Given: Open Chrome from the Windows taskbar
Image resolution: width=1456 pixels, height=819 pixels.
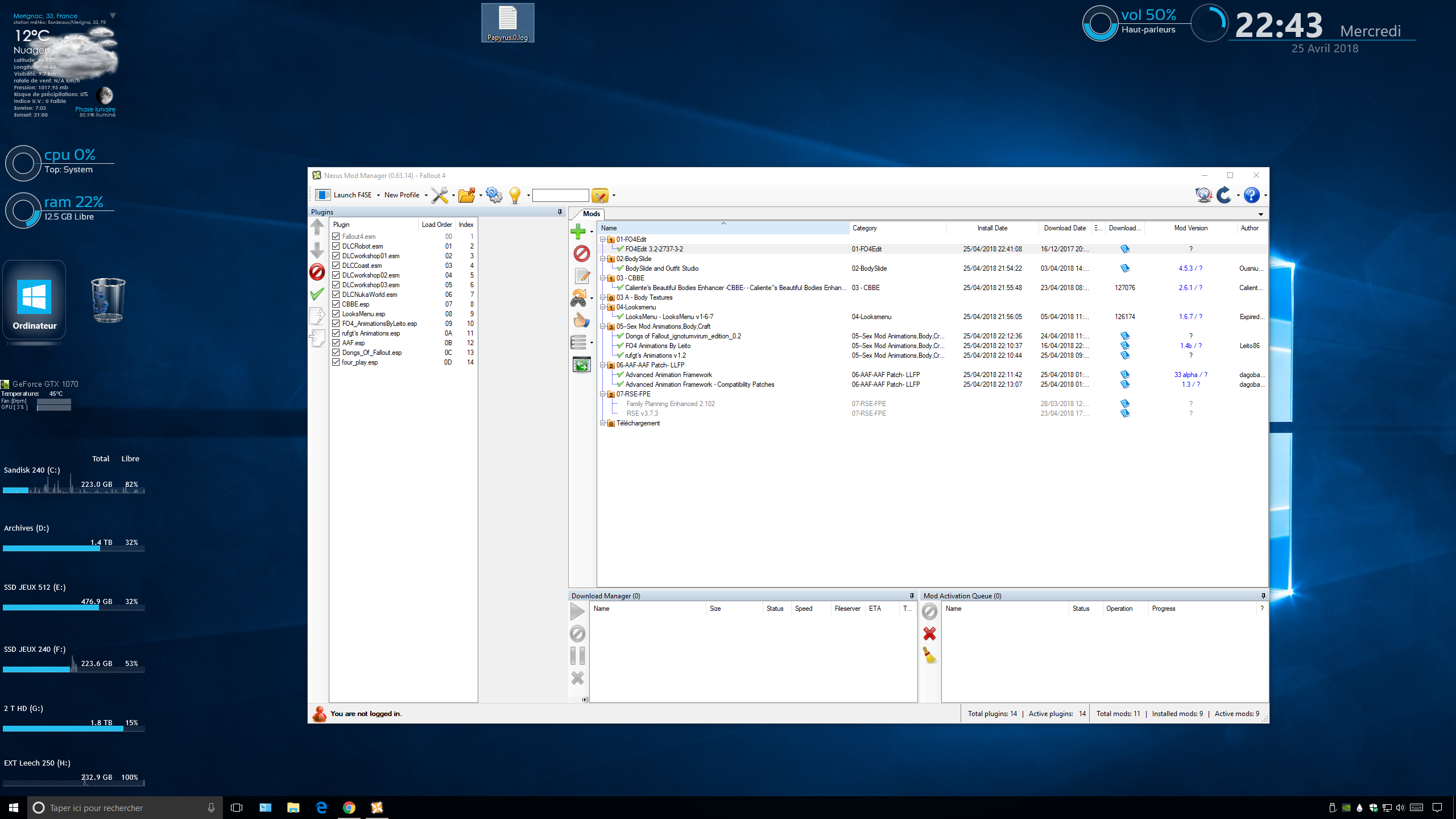Looking at the screenshot, I should pos(349,808).
